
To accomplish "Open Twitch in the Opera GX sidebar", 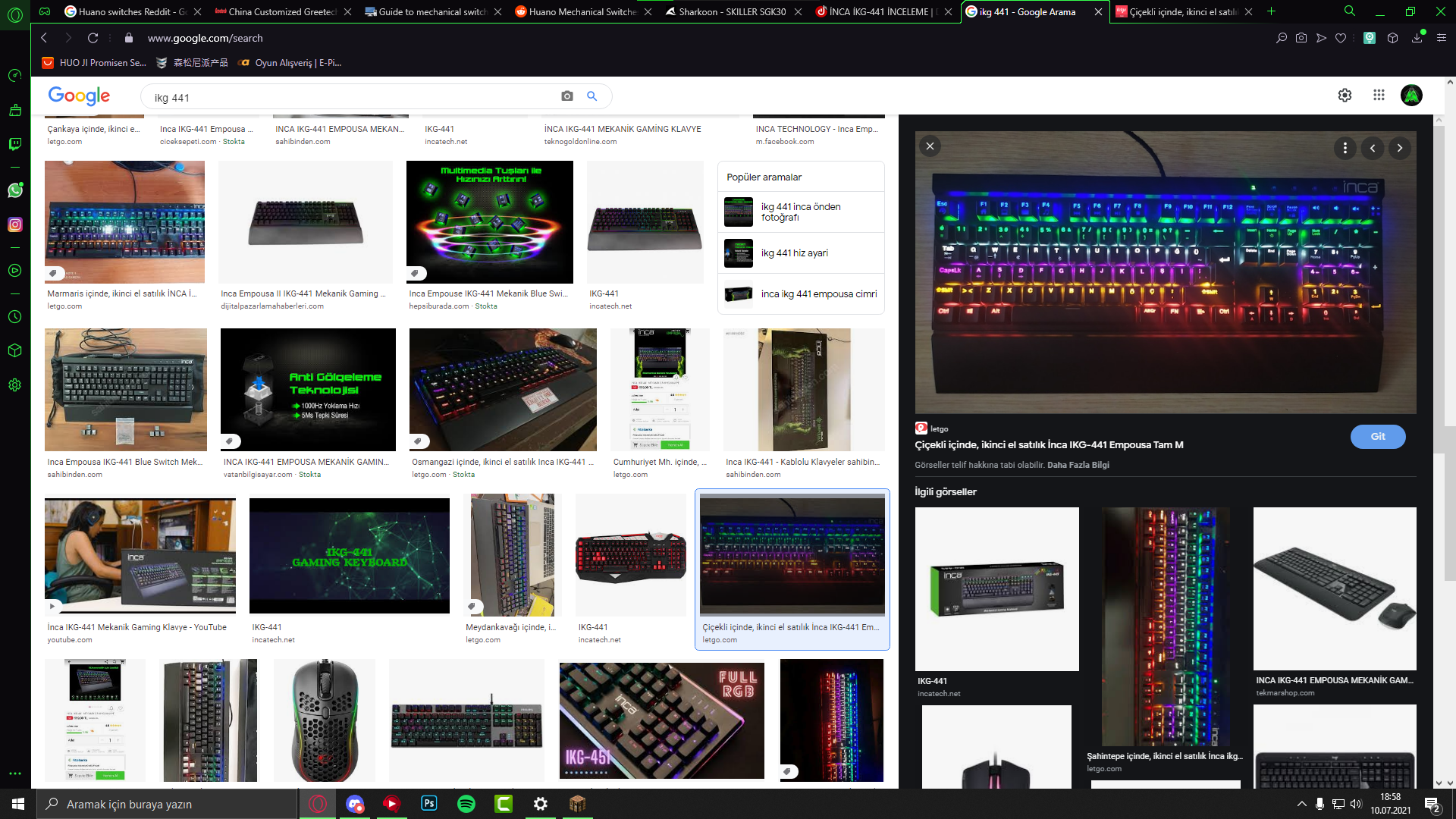I will 14,144.
